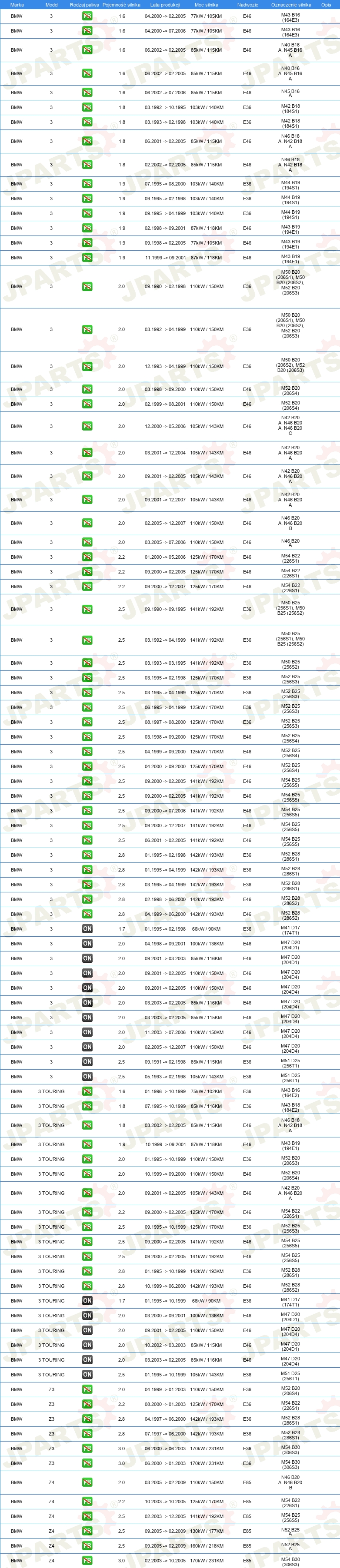Select the power value 130kW / 177KM
This screenshot has height=1568, width=340.
[207, 1531]
